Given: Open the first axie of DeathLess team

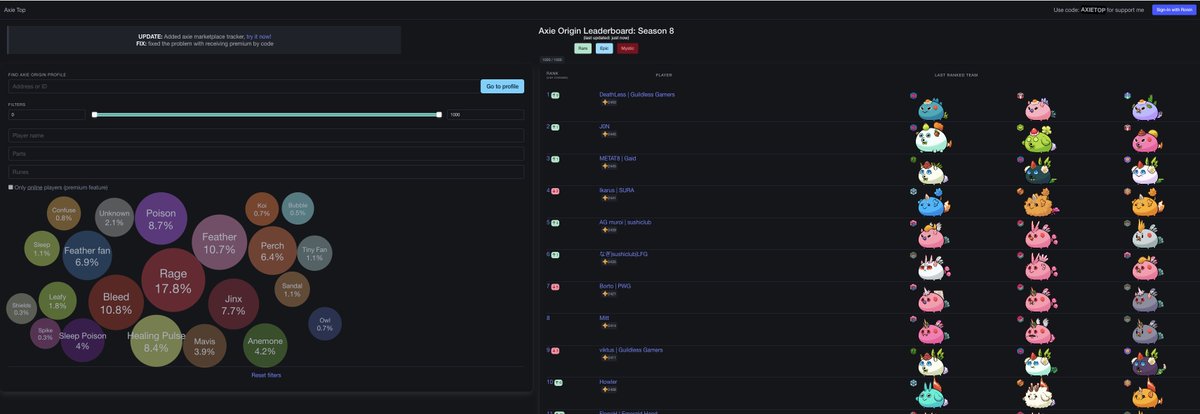Looking at the screenshot, I should (x=931, y=107).
